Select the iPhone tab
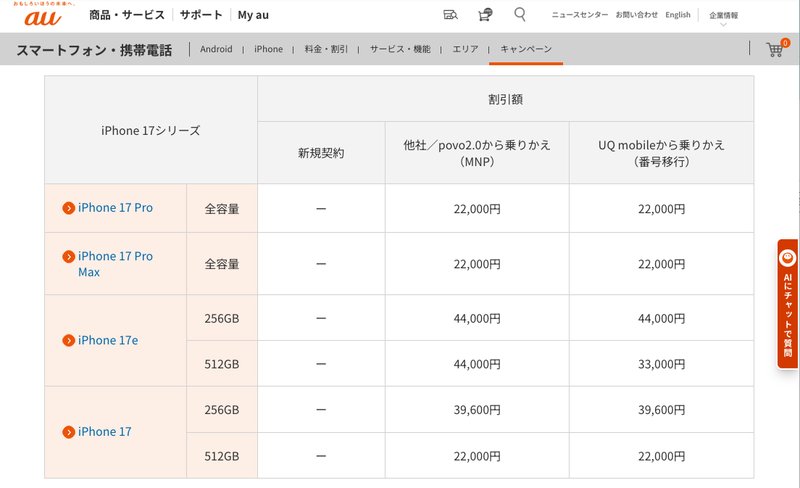Viewport: 800px width, 488px height. [268, 49]
